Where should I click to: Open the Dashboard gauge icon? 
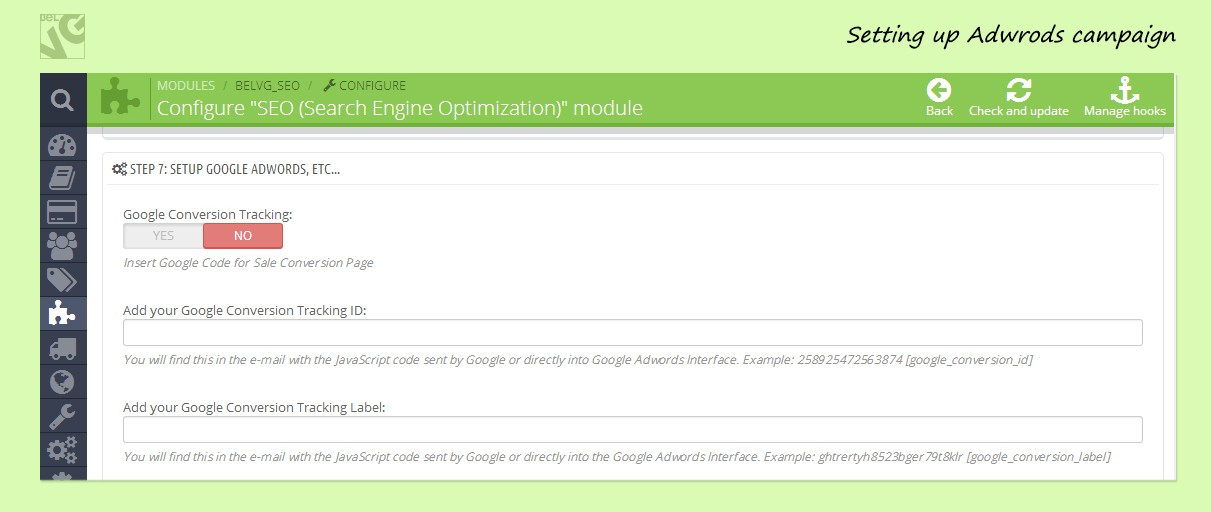[62, 145]
